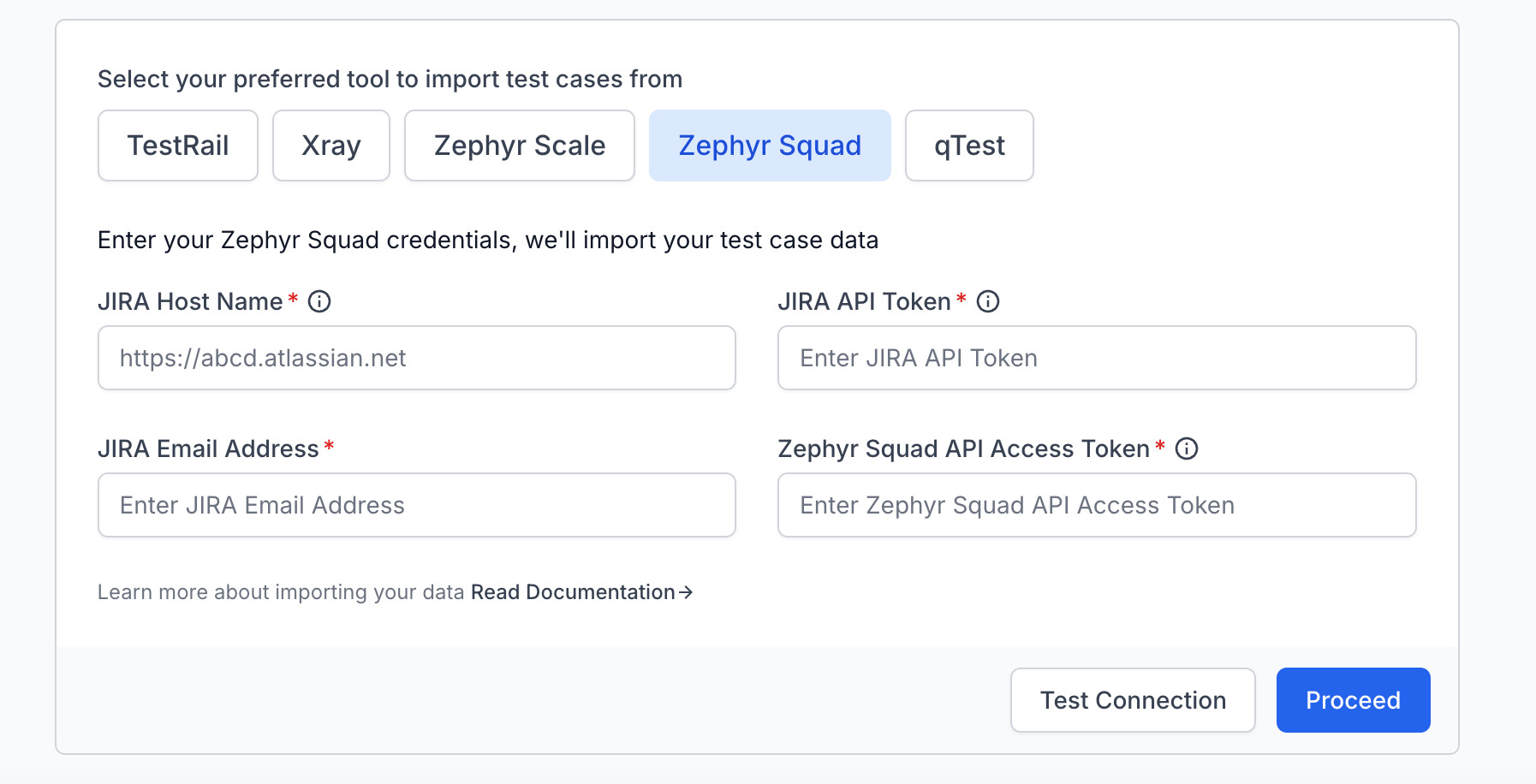The height and width of the screenshot is (784, 1536).
Task: Switch to the Zephyr Scale option
Action: point(520,146)
